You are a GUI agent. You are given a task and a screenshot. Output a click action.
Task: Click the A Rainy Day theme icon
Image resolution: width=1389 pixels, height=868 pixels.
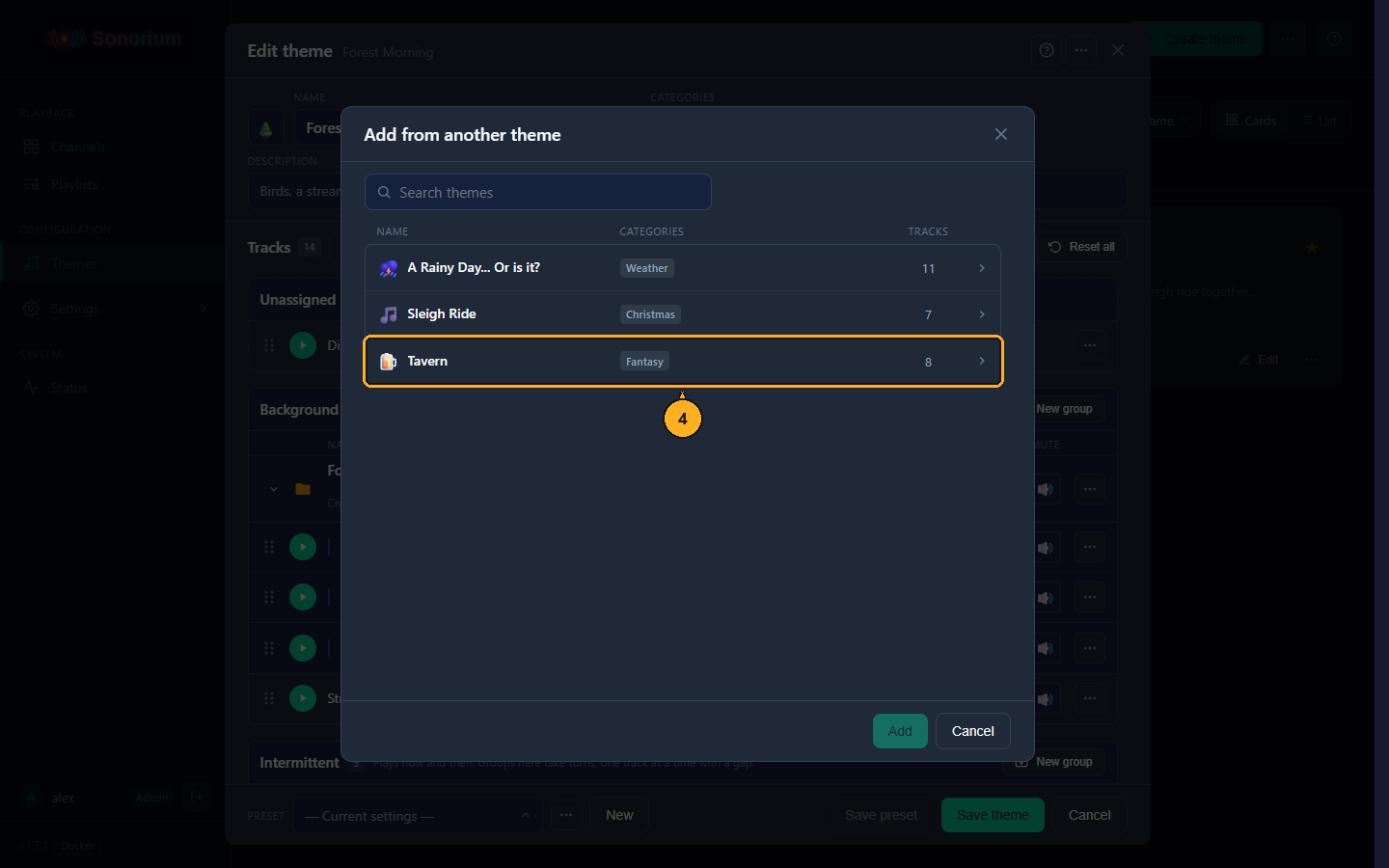click(389, 268)
